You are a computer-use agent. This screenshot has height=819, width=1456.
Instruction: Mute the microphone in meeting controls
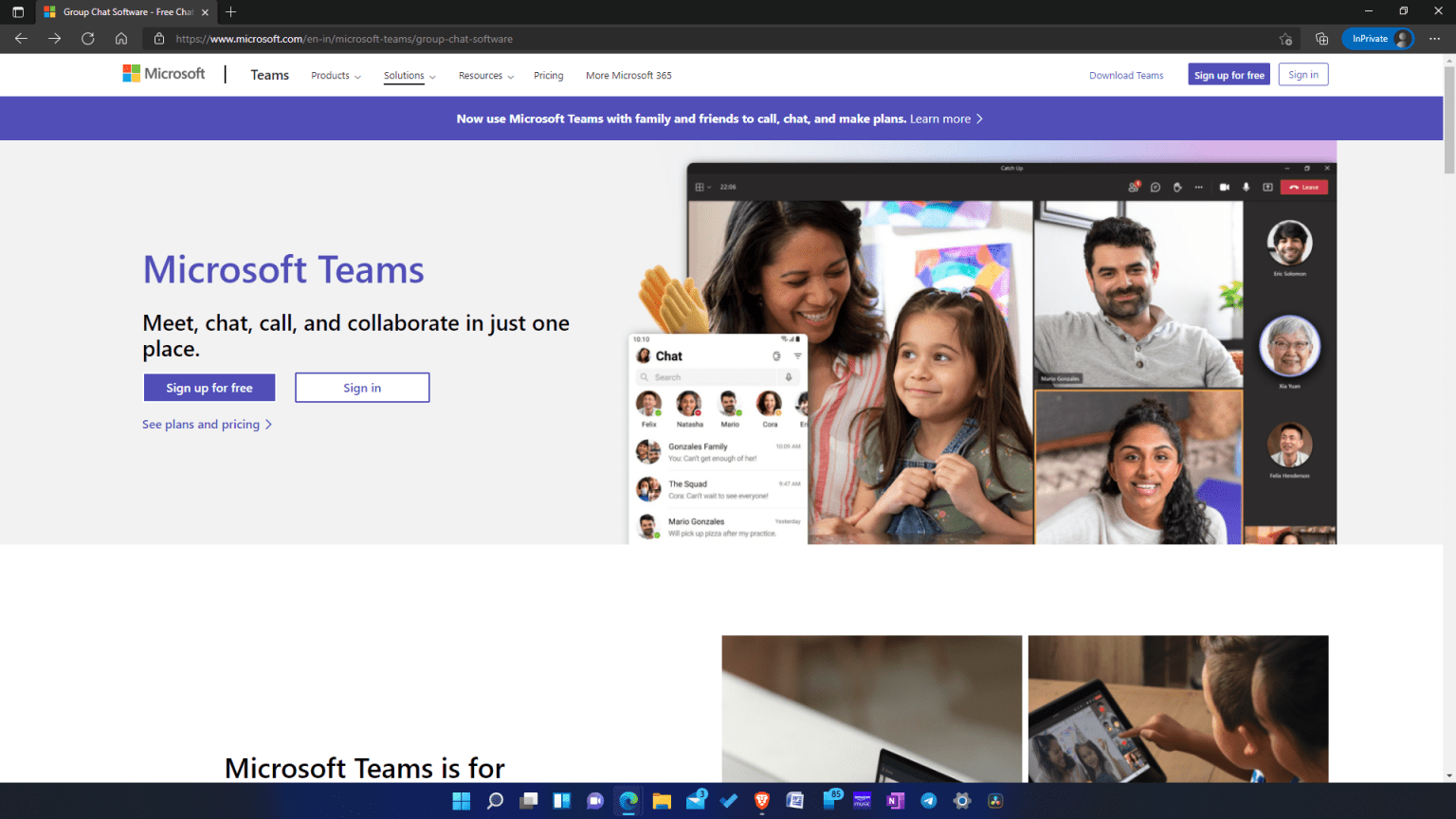(1247, 187)
